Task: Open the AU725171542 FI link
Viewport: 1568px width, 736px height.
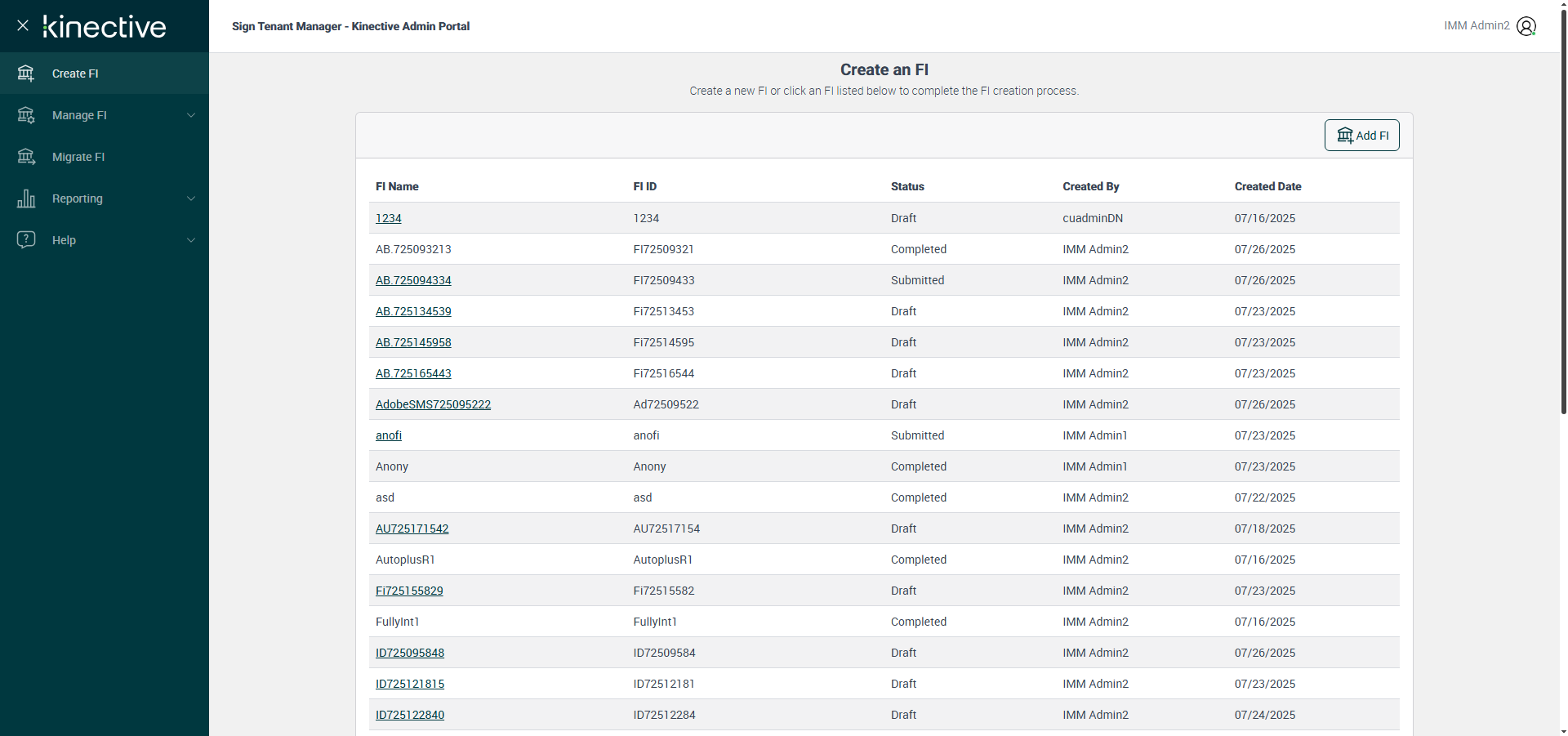Action: point(412,529)
